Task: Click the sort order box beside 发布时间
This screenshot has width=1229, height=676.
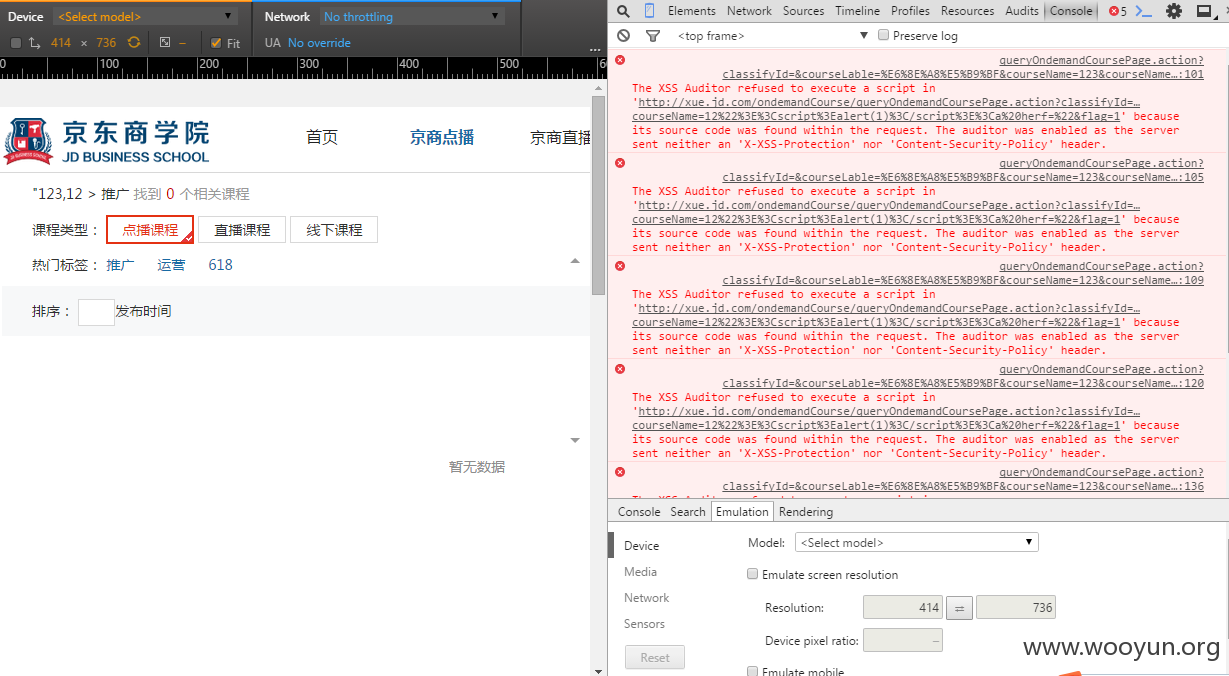Action: (x=96, y=312)
